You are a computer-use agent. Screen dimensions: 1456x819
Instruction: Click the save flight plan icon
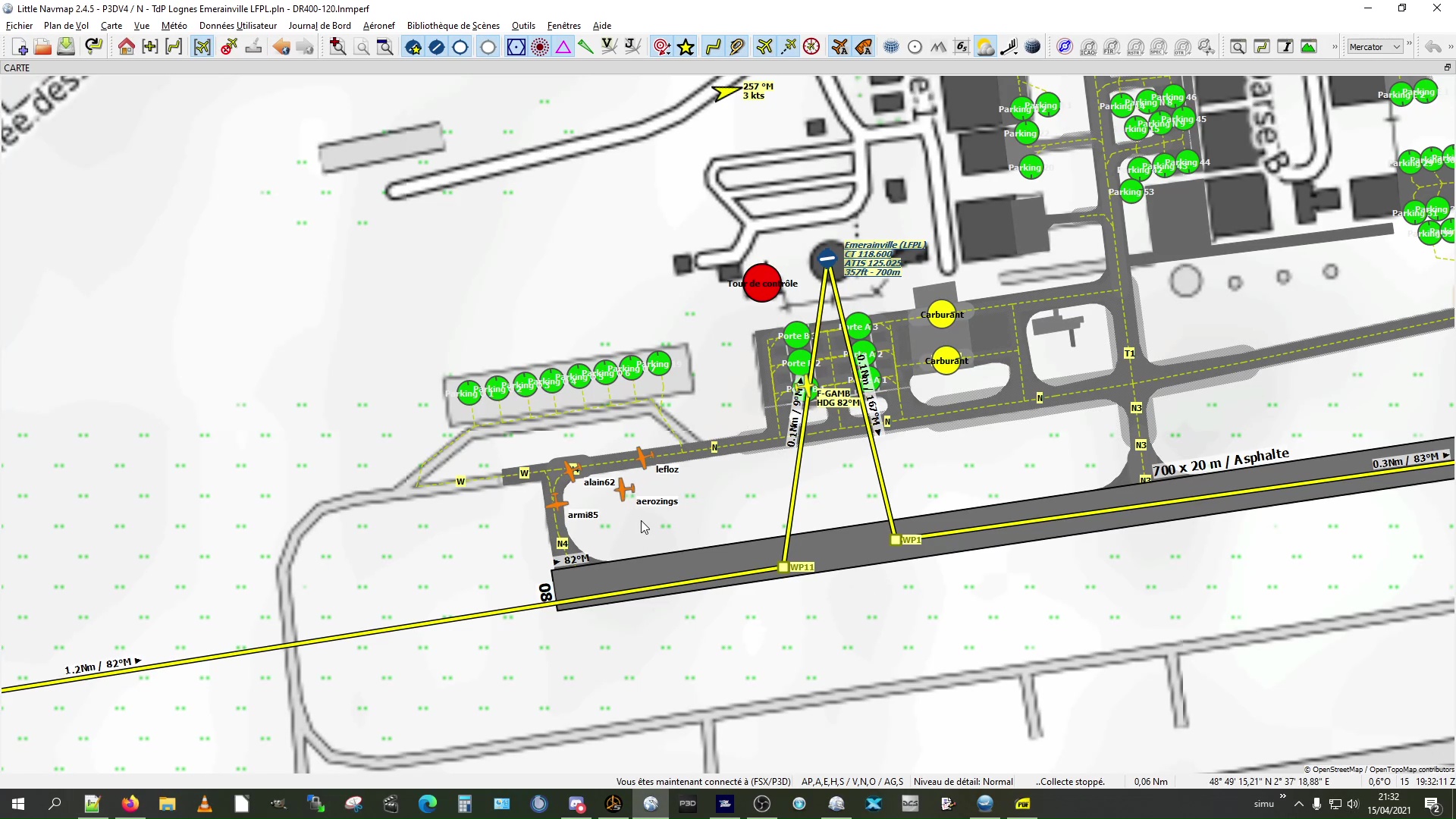67,47
